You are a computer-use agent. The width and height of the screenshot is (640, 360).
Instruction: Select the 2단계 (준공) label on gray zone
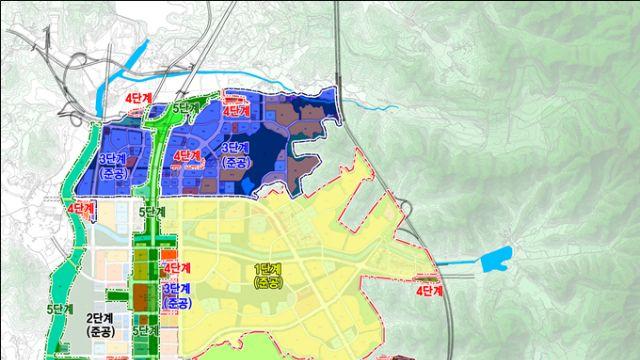coord(101,325)
